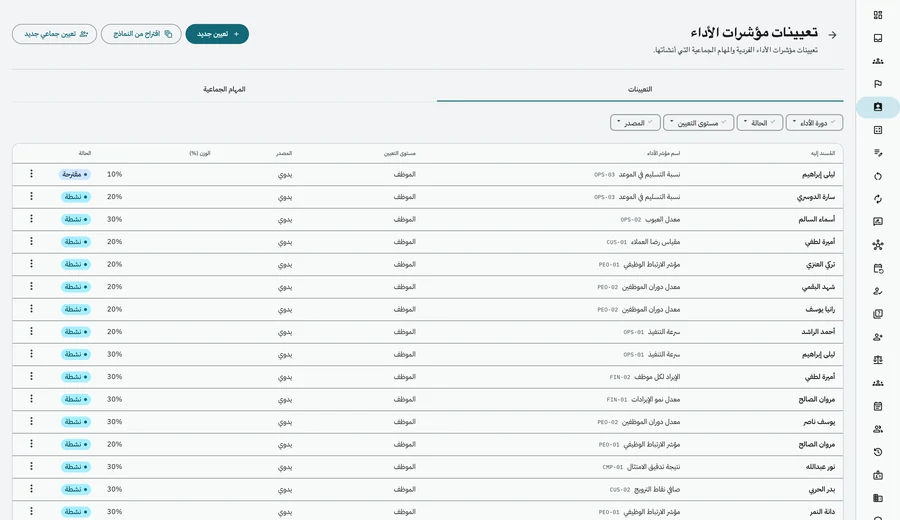Screen dimensions: 900x520
Task: Open three-dot menu for أحمد الراشد row
Action: (x=32, y=331)
